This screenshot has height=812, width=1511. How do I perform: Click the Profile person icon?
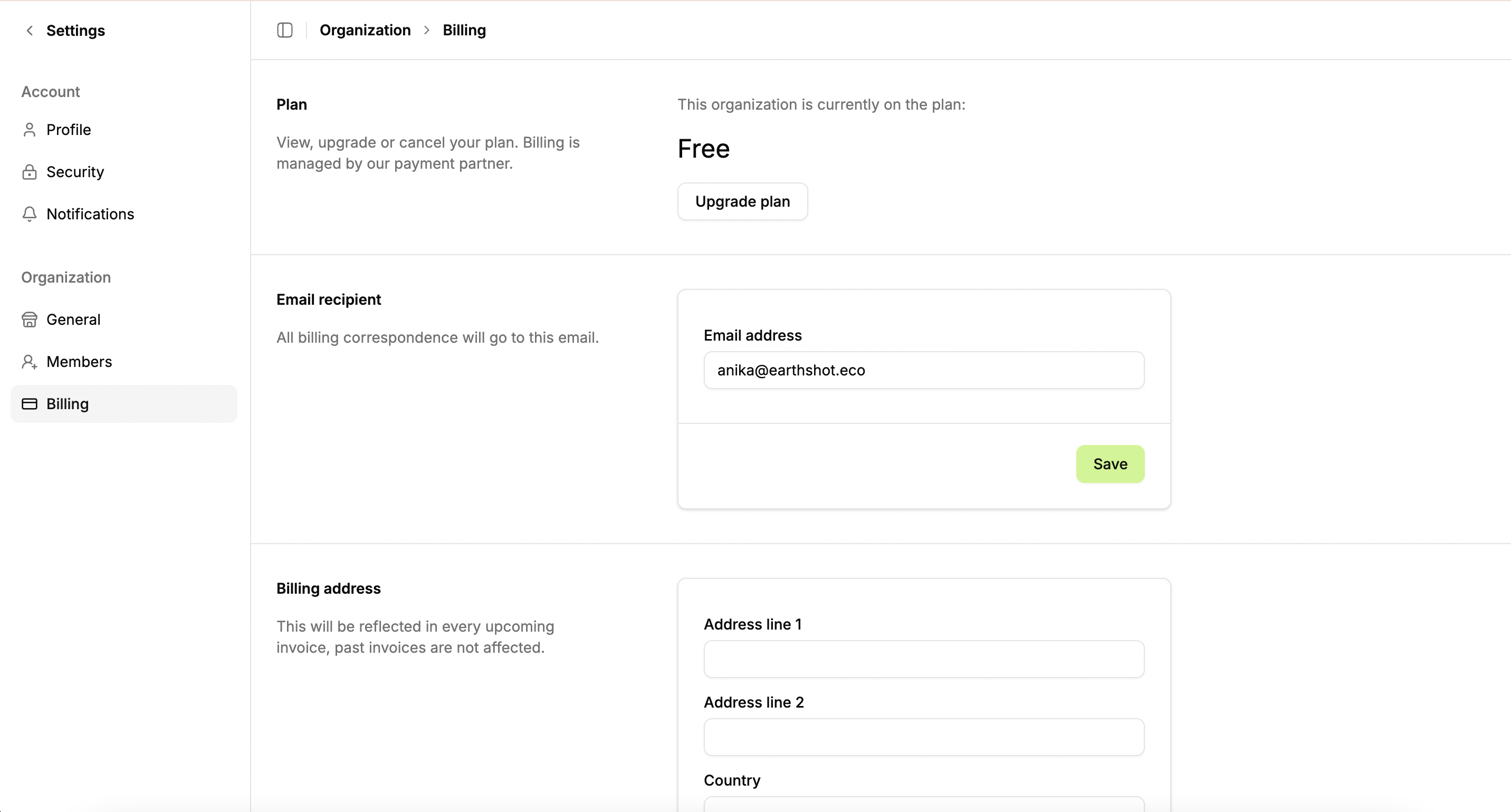tap(30, 130)
